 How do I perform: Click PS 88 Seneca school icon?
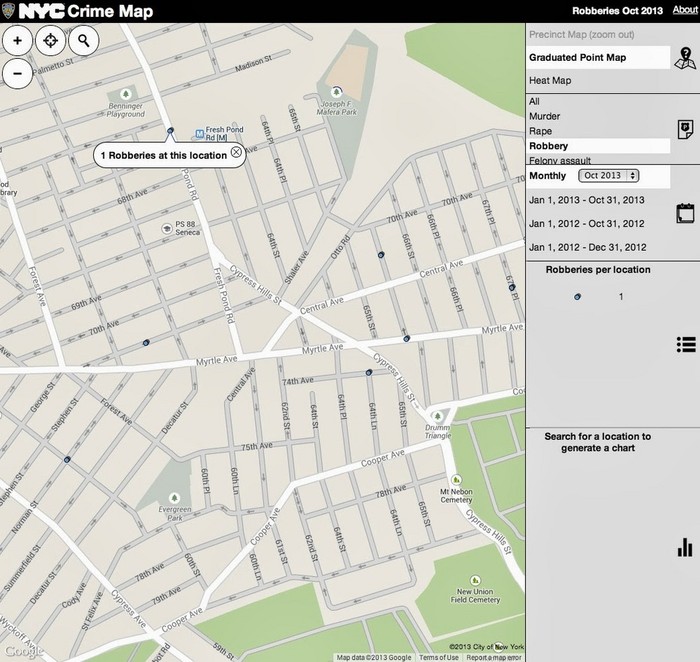[167, 229]
